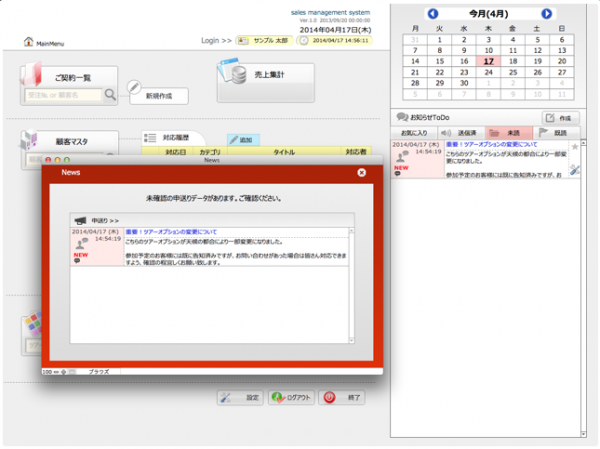The image size is (600, 449).
Task: Select April 24 in calendar
Action: [489, 72]
